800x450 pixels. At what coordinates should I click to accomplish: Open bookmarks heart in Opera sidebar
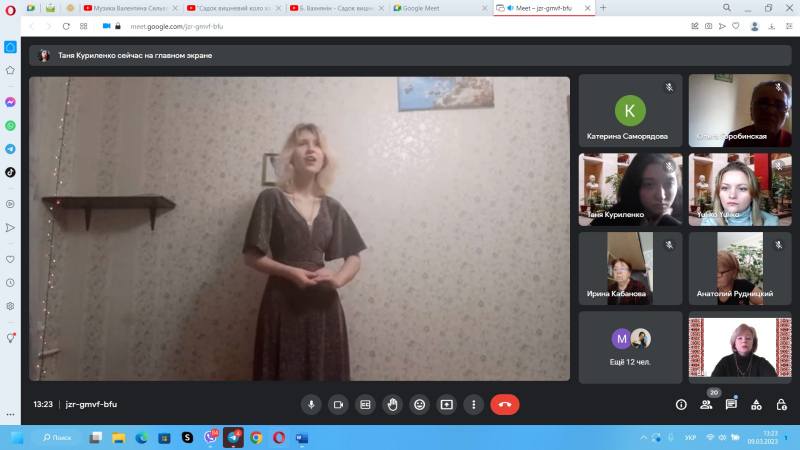[10, 259]
